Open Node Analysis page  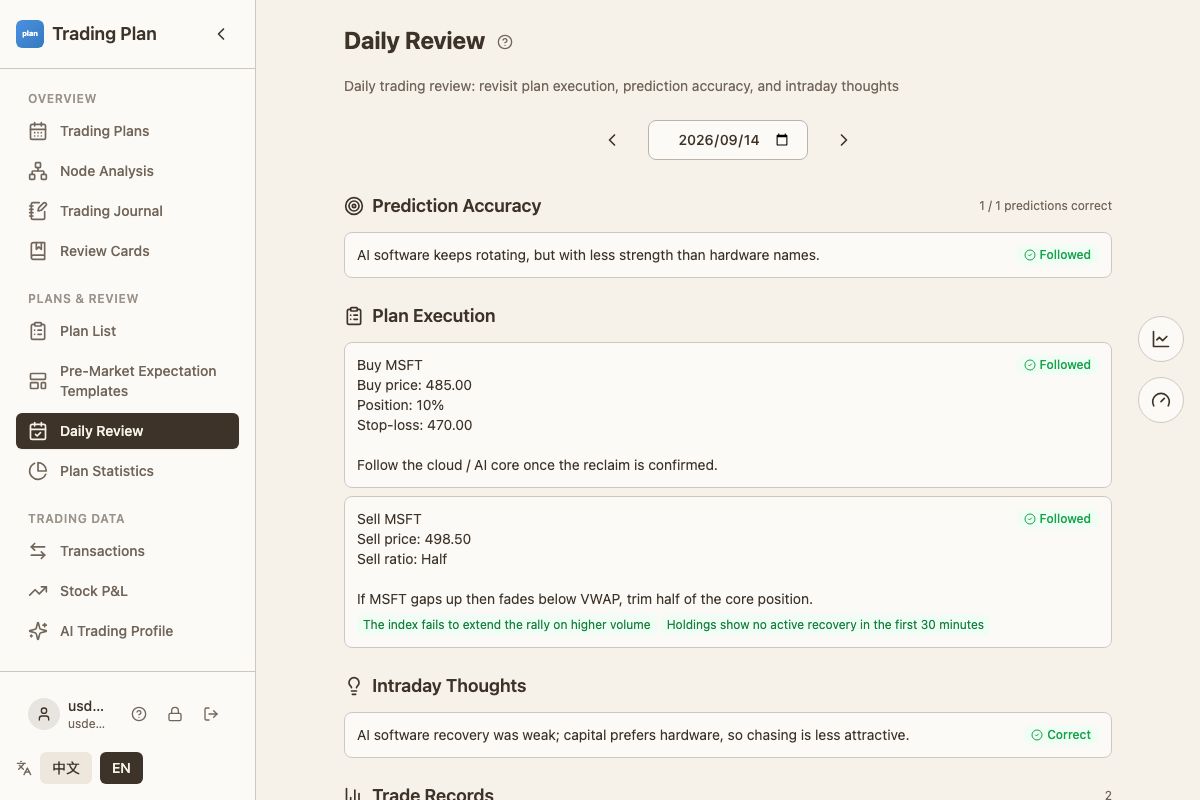click(x=127, y=171)
